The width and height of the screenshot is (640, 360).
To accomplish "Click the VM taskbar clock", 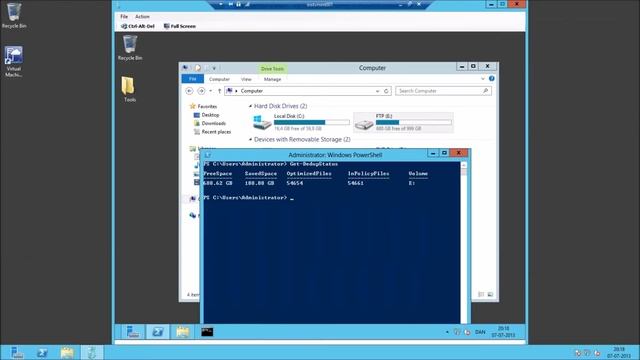I will pyautogui.click(x=503, y=332).
